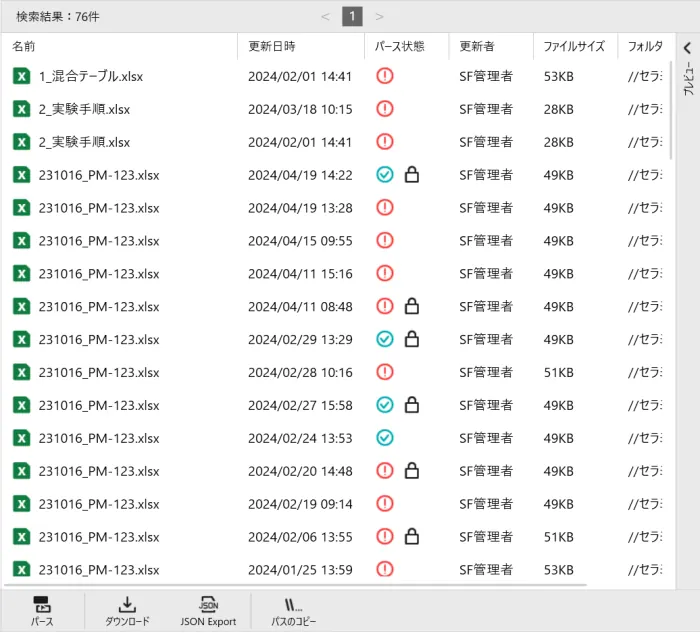Viewport: 700px width, 633px height.
Task: Click the lock icon on the 2024/04/19 14:22 row
Action: click(412, 175)
